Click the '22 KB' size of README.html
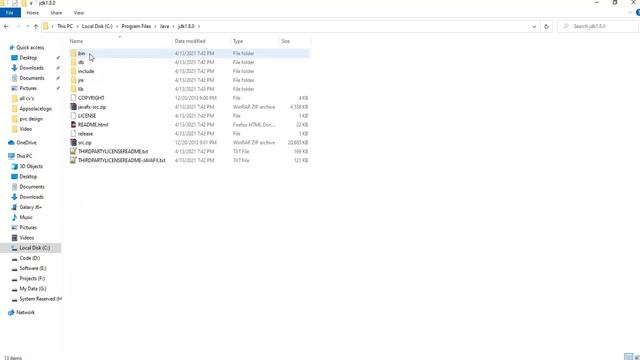The height and width of the screenshot is (360, 640). pyautogui.click(x=302, y=124)
